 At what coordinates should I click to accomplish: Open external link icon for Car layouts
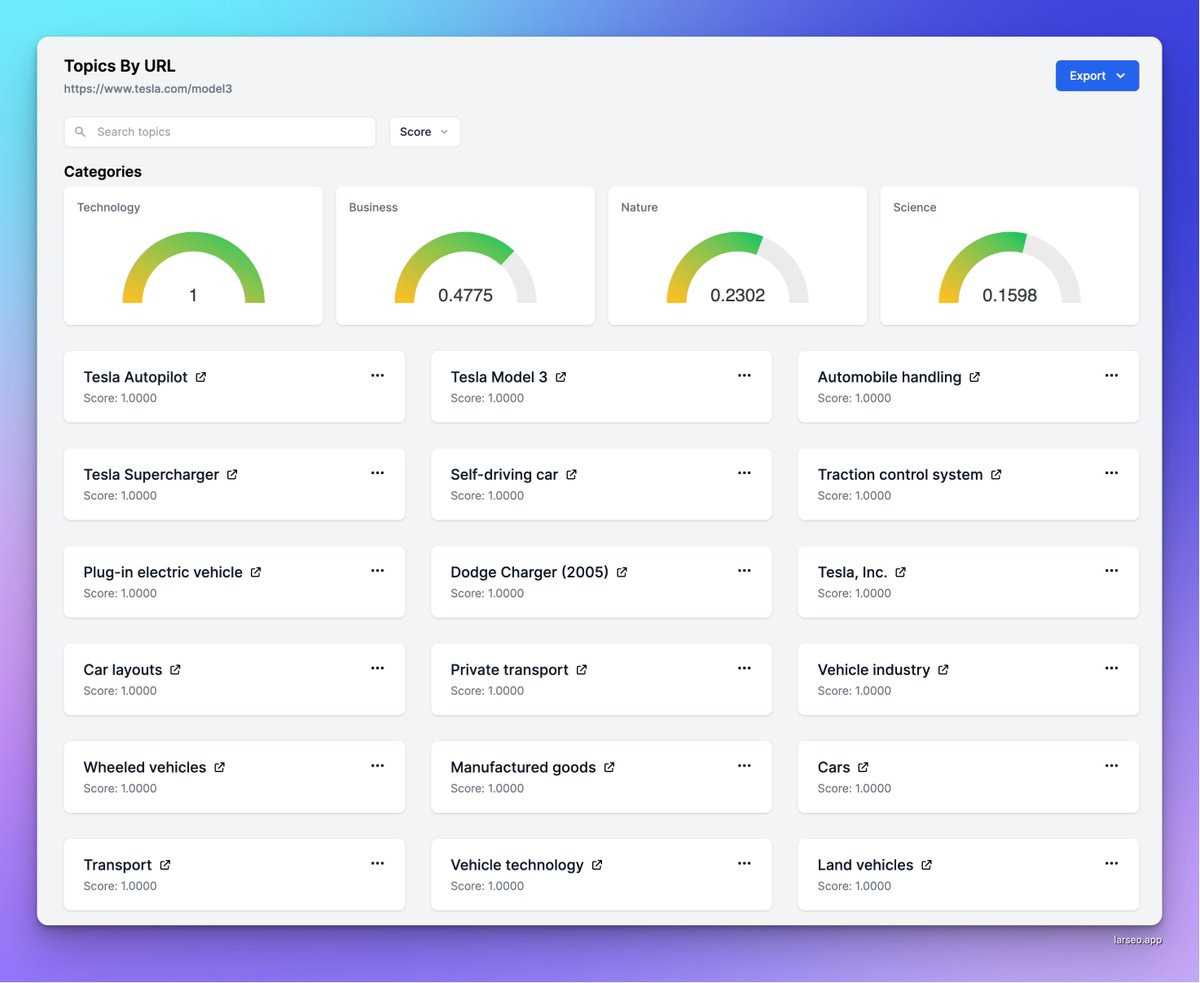click(175, 670)
